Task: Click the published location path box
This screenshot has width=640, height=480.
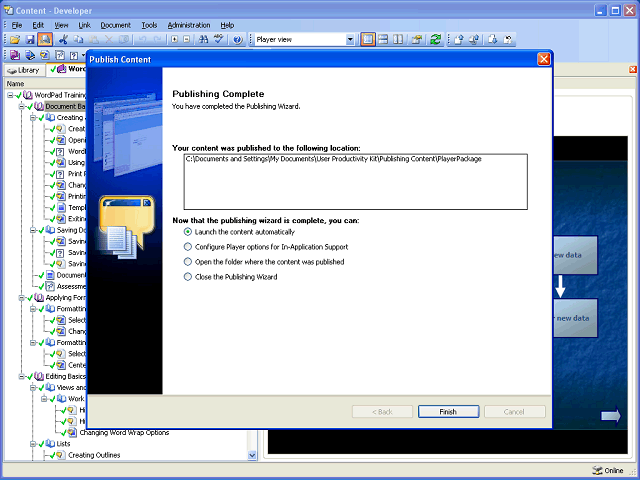Action: pos(356,182)
